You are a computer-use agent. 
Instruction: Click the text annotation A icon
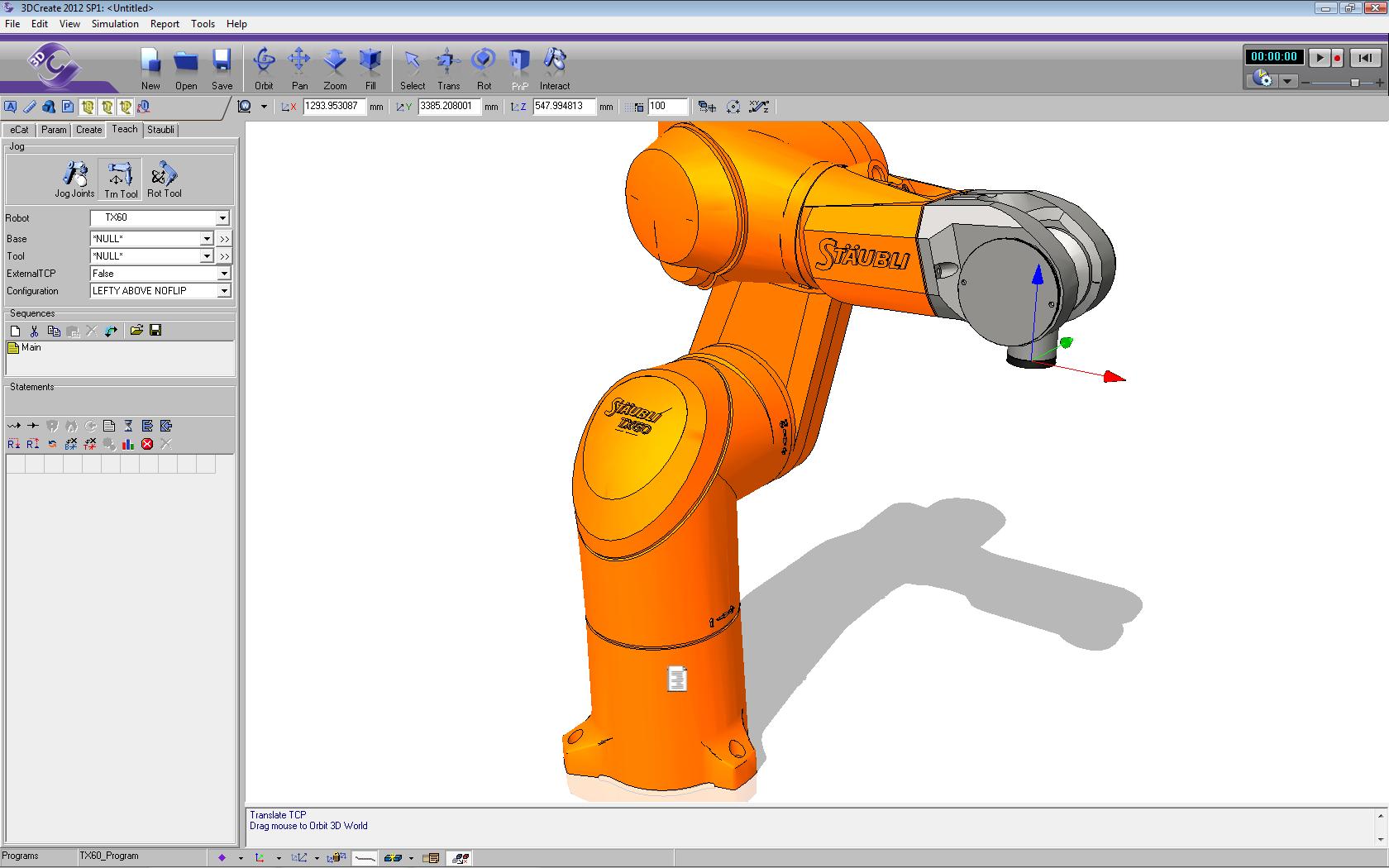tap(10, 107)
